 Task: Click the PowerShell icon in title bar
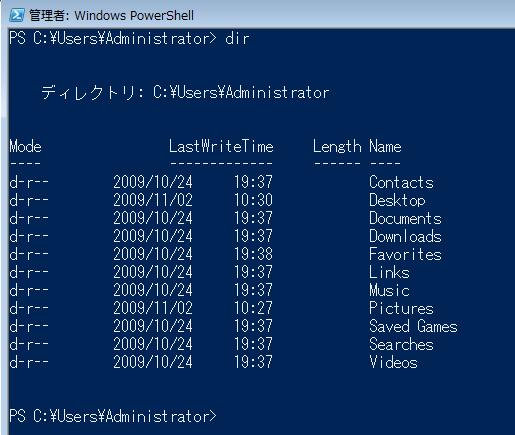coord(17,15)
